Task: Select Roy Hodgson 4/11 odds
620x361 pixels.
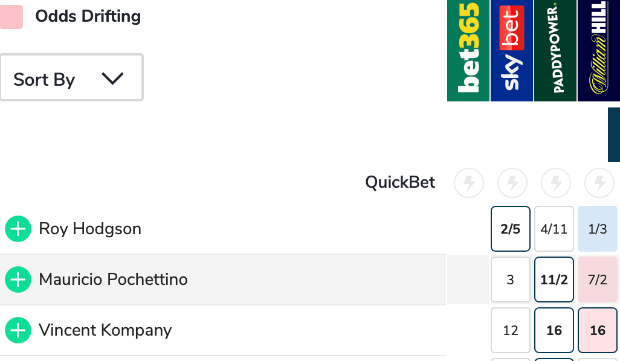Action: pos(554,229)
